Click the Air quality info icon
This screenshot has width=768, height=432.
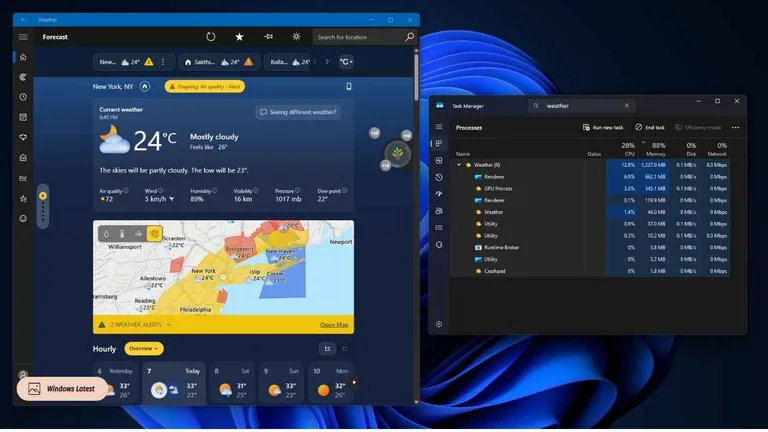(x=126, y=191)
